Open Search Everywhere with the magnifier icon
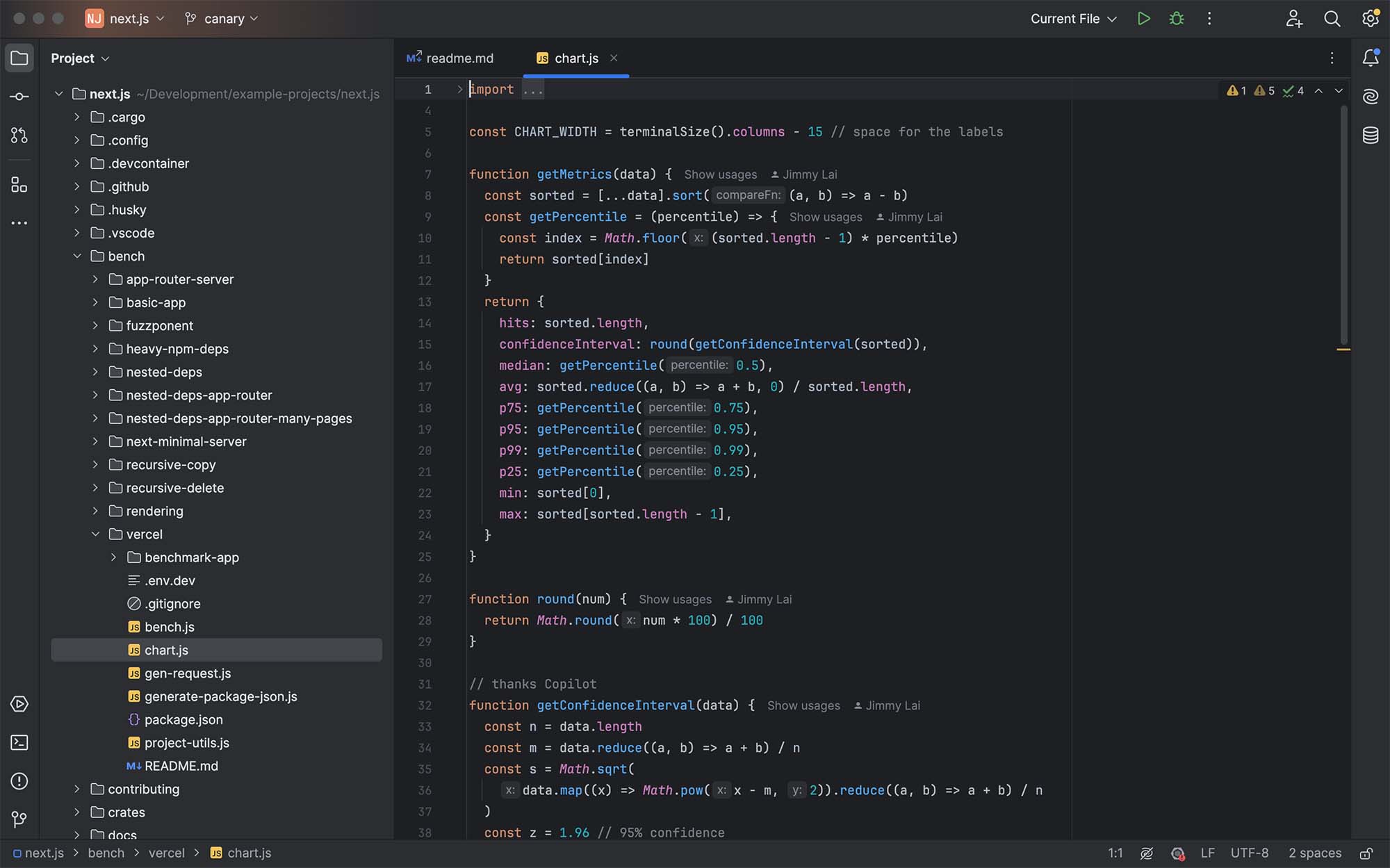 pyautogui.click(x=1332, y=19)
